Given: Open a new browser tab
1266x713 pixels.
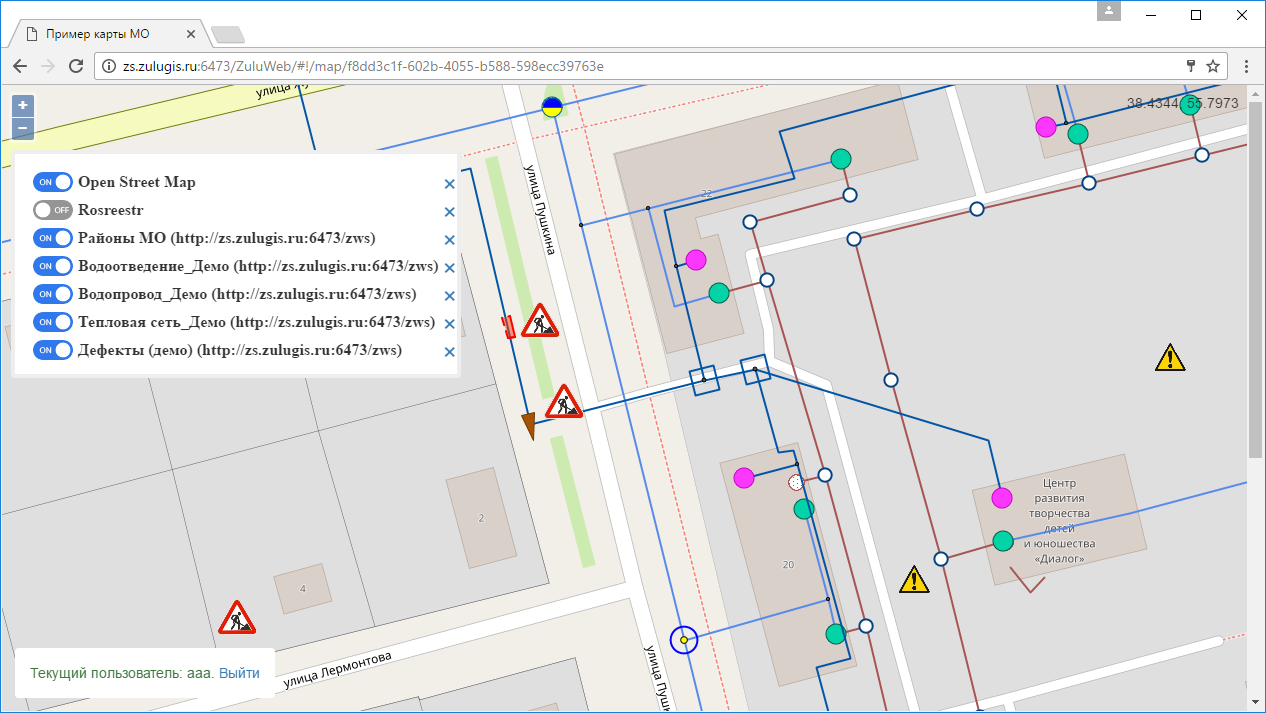Looking at the screenshot, I should click(x=228, y=35).
